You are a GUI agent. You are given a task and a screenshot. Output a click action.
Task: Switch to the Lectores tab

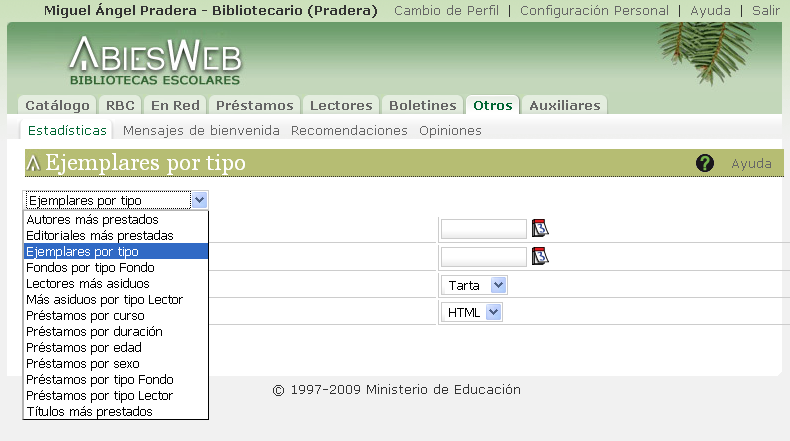pos(341,105)
